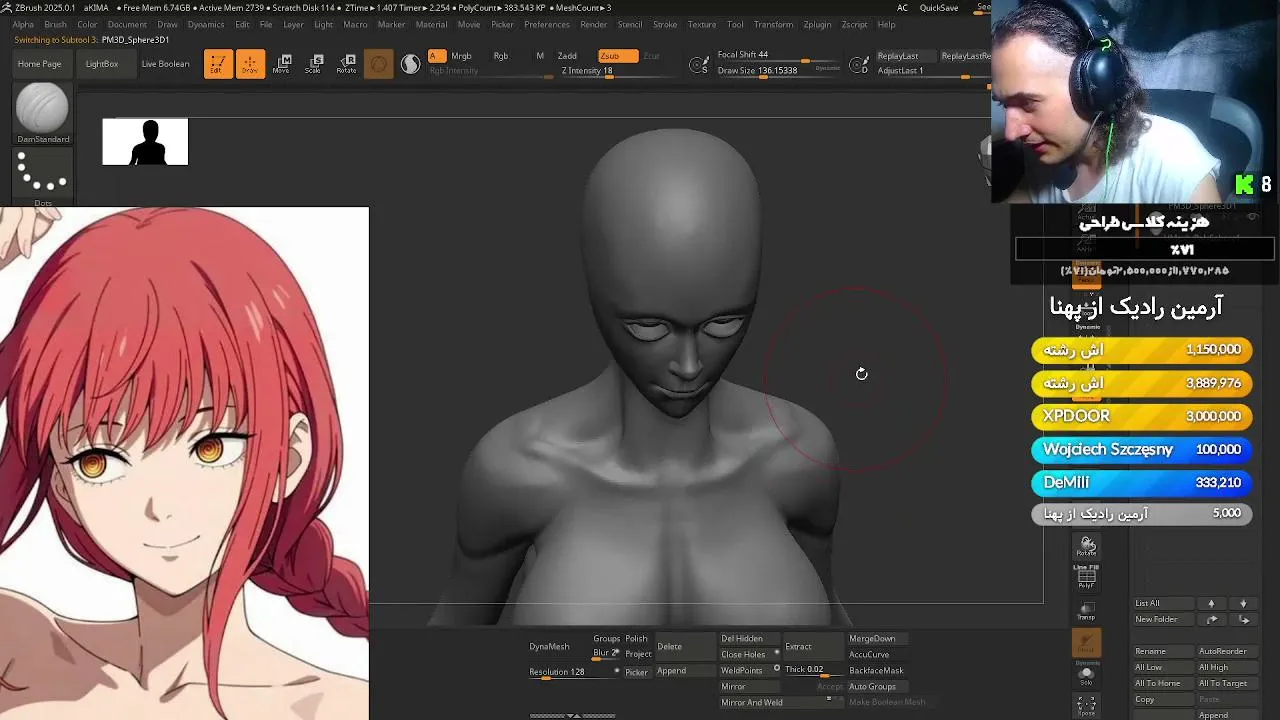
Task: Open the Brush menu
Action: (x=55, y=24)
